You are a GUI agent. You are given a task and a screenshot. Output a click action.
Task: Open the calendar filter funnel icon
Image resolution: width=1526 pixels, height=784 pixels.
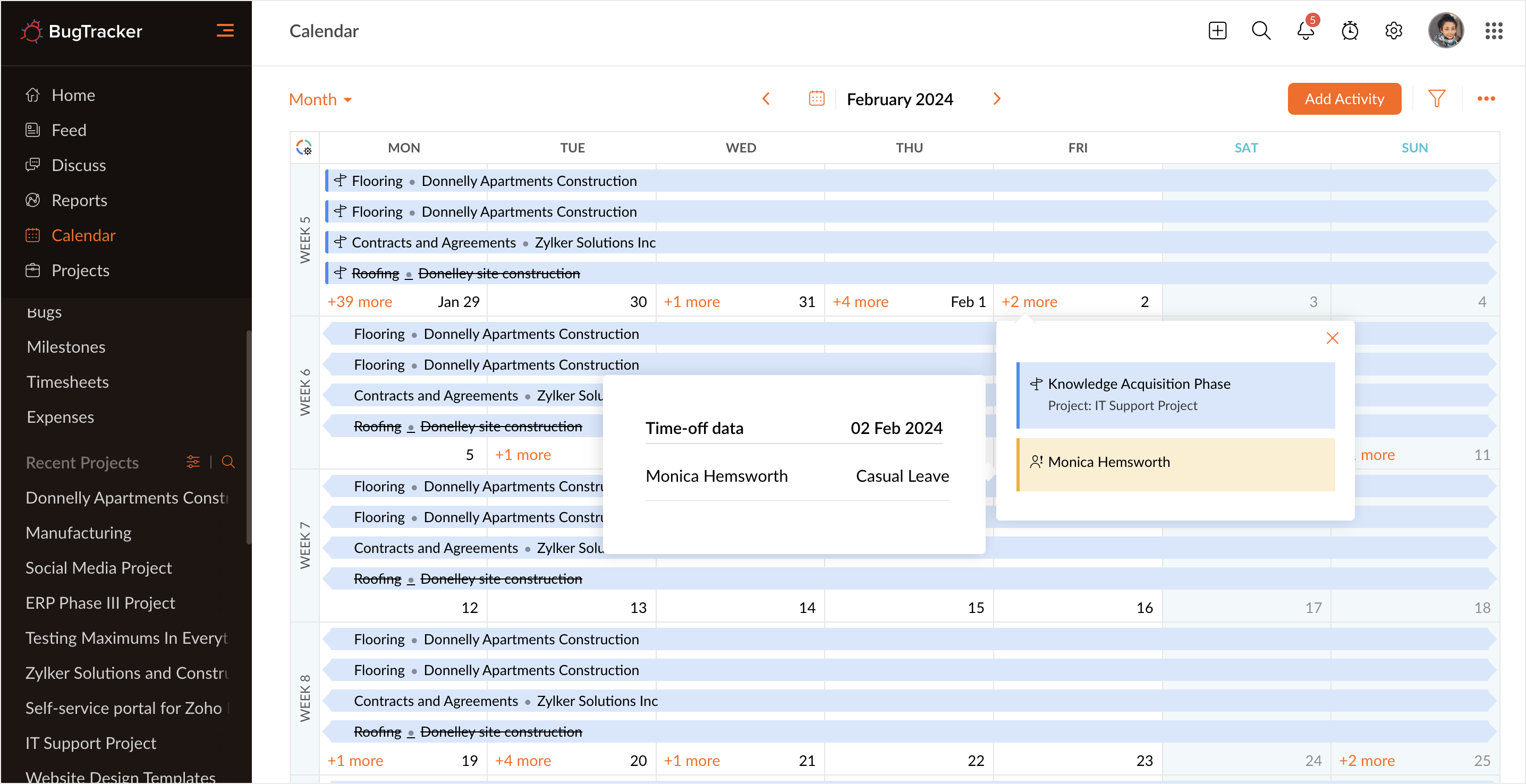click(x=1437, y=99)
